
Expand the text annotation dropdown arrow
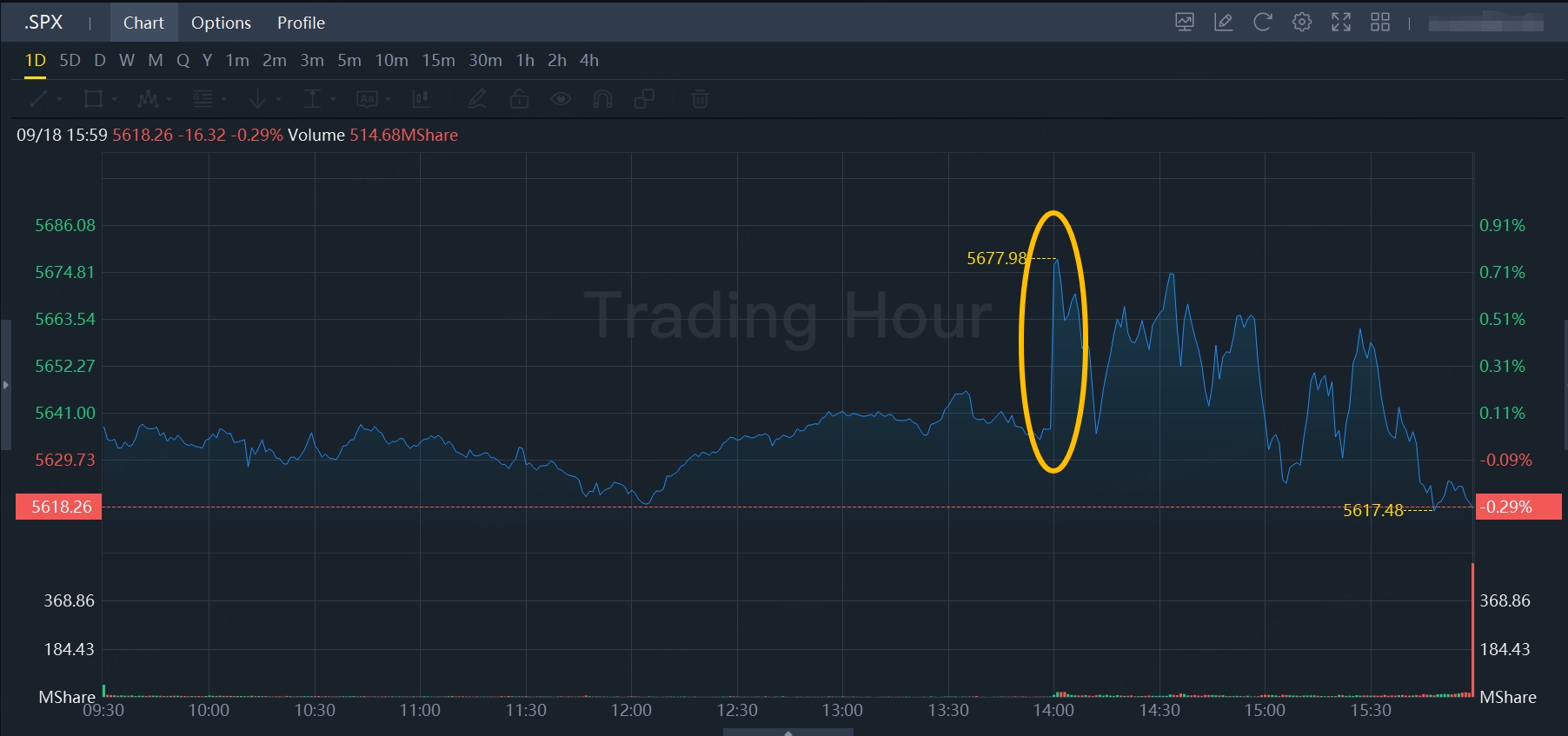point(388,99)
